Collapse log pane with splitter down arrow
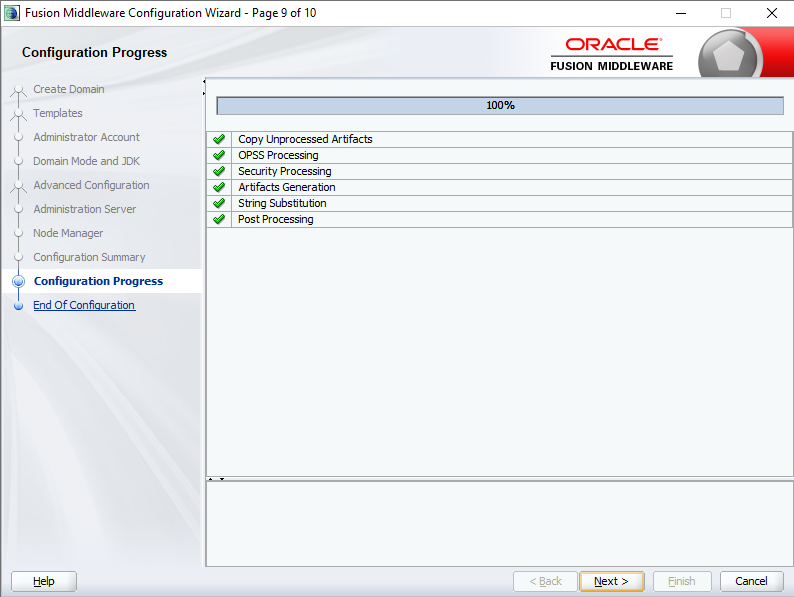The width and height of the screenshot is (794, 597). (222, 479)
